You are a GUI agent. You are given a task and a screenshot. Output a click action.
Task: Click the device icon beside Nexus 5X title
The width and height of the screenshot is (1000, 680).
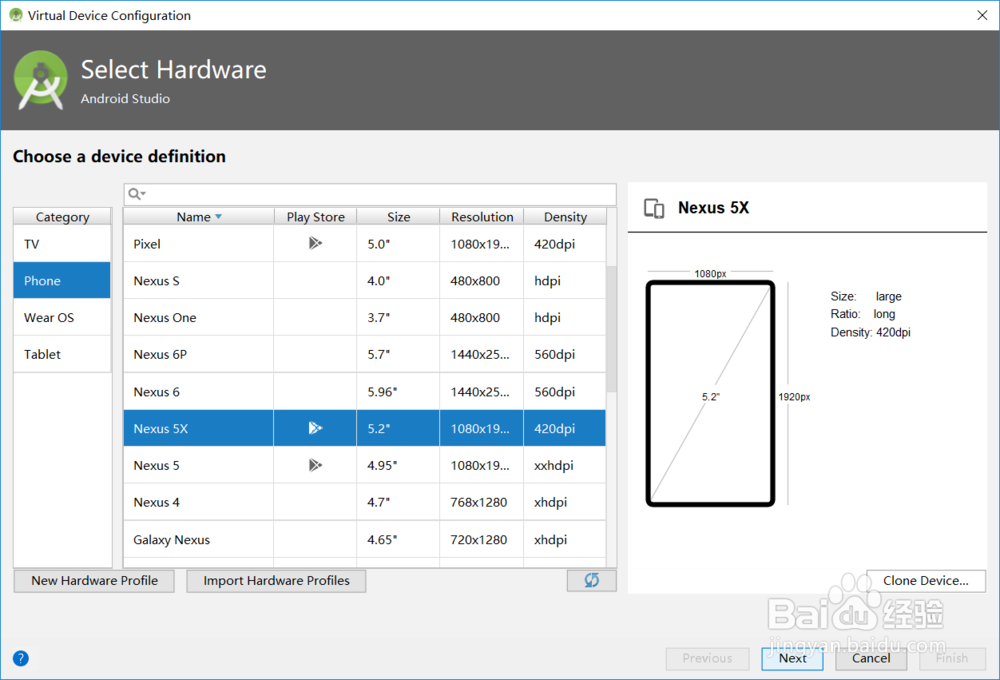coord(654,208)
